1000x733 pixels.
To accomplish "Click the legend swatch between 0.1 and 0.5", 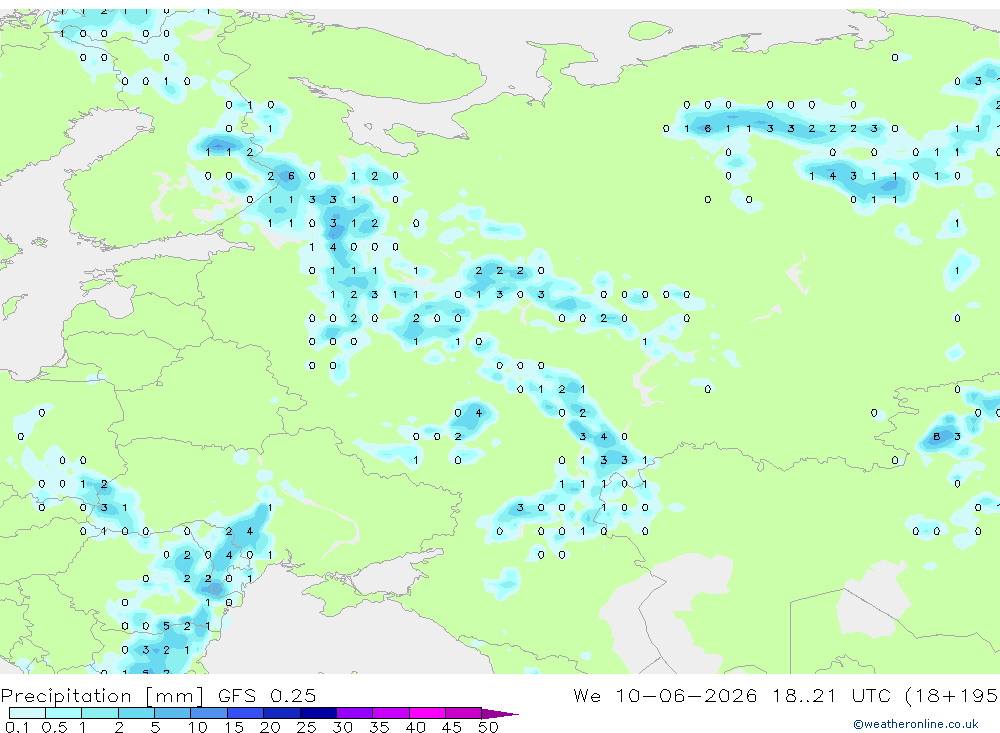I will pyautogui.click(x=27, y=713).
